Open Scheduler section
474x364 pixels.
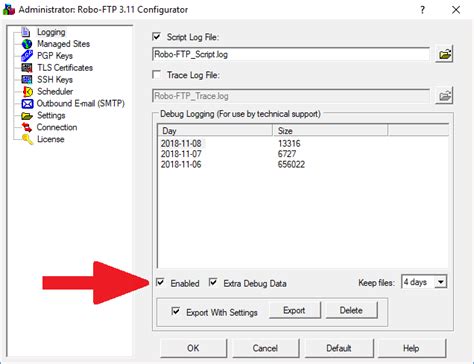point(55,92)
